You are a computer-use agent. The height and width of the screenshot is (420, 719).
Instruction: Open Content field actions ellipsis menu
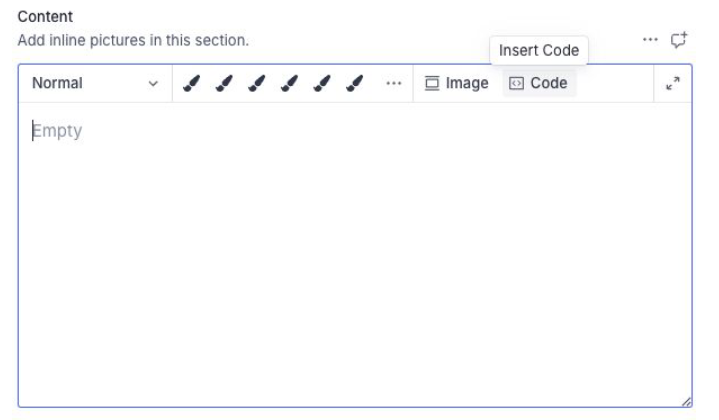(x=651, y=40)
